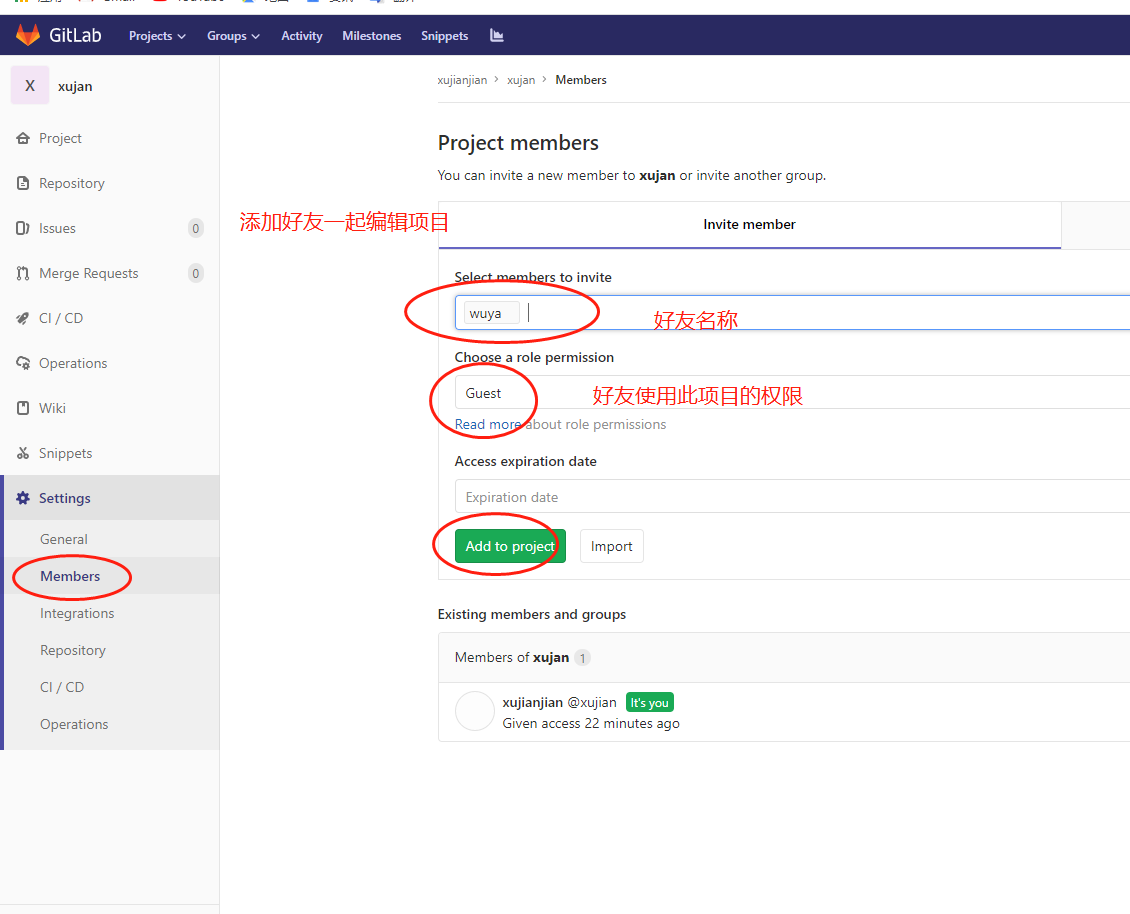This screenshot has height=914, width=1130.
Task: Click the Expiration date field
Action: coord(793,497)
